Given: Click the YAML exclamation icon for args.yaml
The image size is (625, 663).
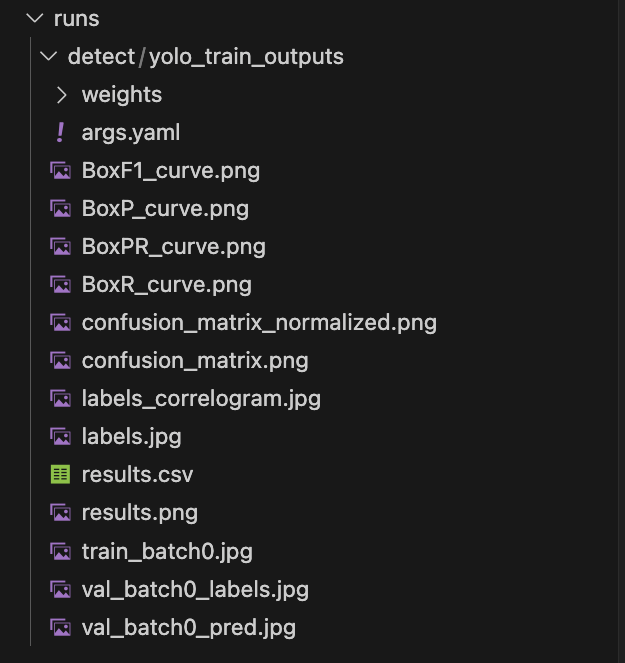Looking at the screenshot, I should [x=61, y=133].
